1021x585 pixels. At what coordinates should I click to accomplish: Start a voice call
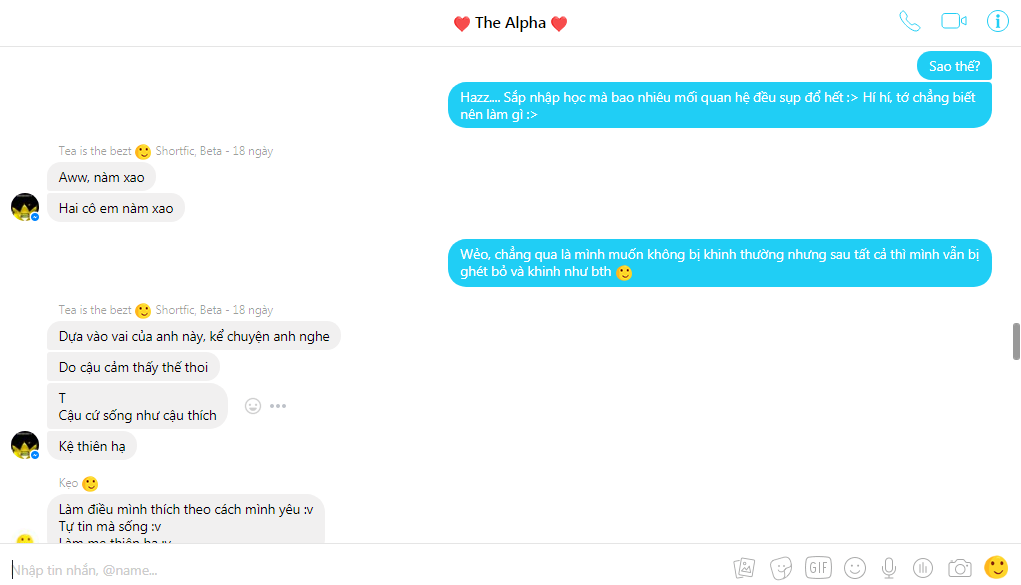[910, 21]
